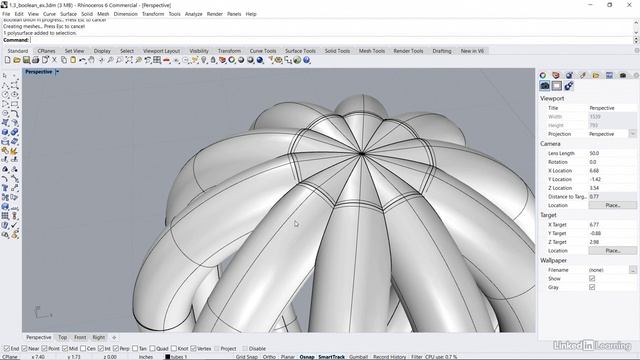640x360 pixels.
Task: Open the Display monitor panel icon
Action: 609,75
